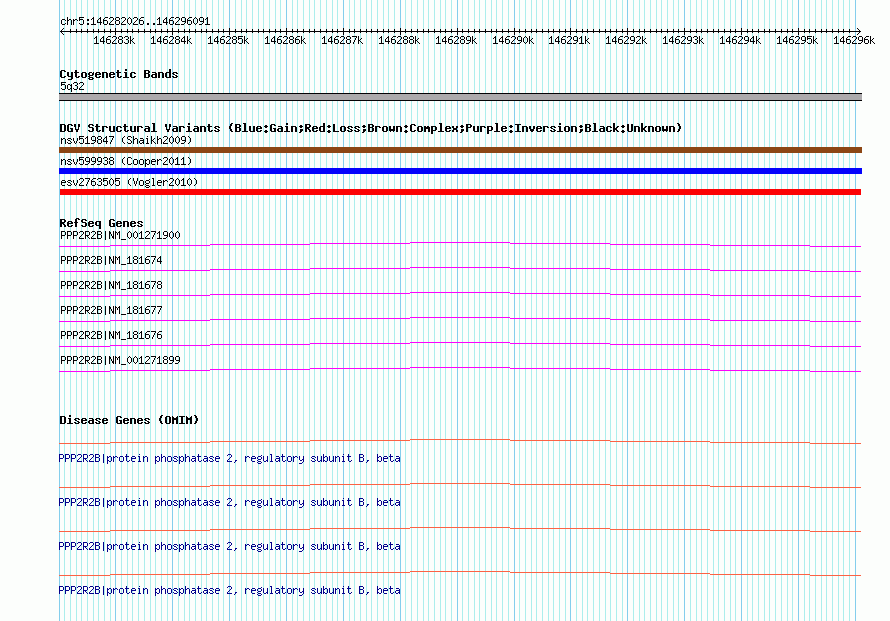The width and height of the screenshot is (890, 621).
Task: Select the red loss variant bar
Action: (460, 192)
